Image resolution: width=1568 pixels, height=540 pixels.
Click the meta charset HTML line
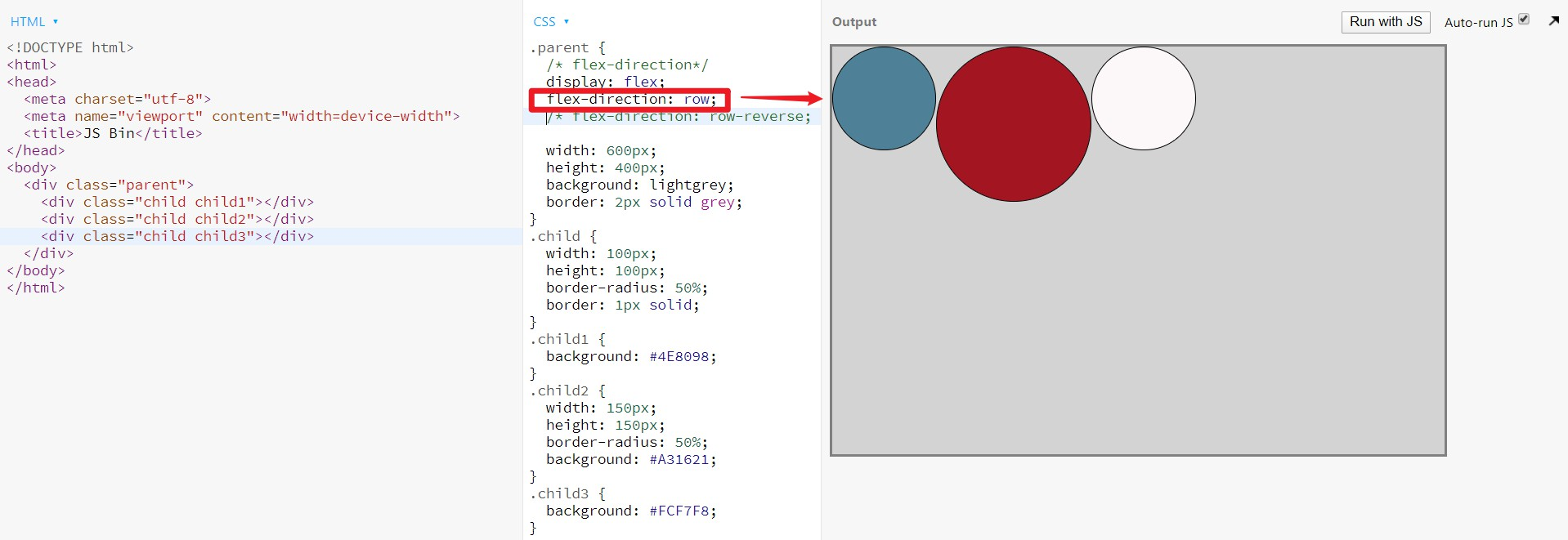click(118, 100)
